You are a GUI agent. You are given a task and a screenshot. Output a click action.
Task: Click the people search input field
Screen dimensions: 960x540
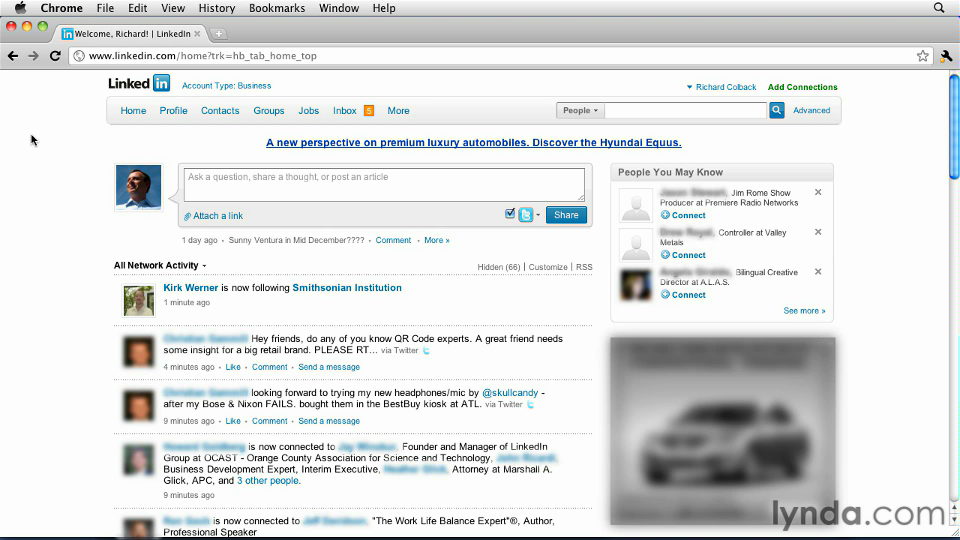(x=685, y=110)
